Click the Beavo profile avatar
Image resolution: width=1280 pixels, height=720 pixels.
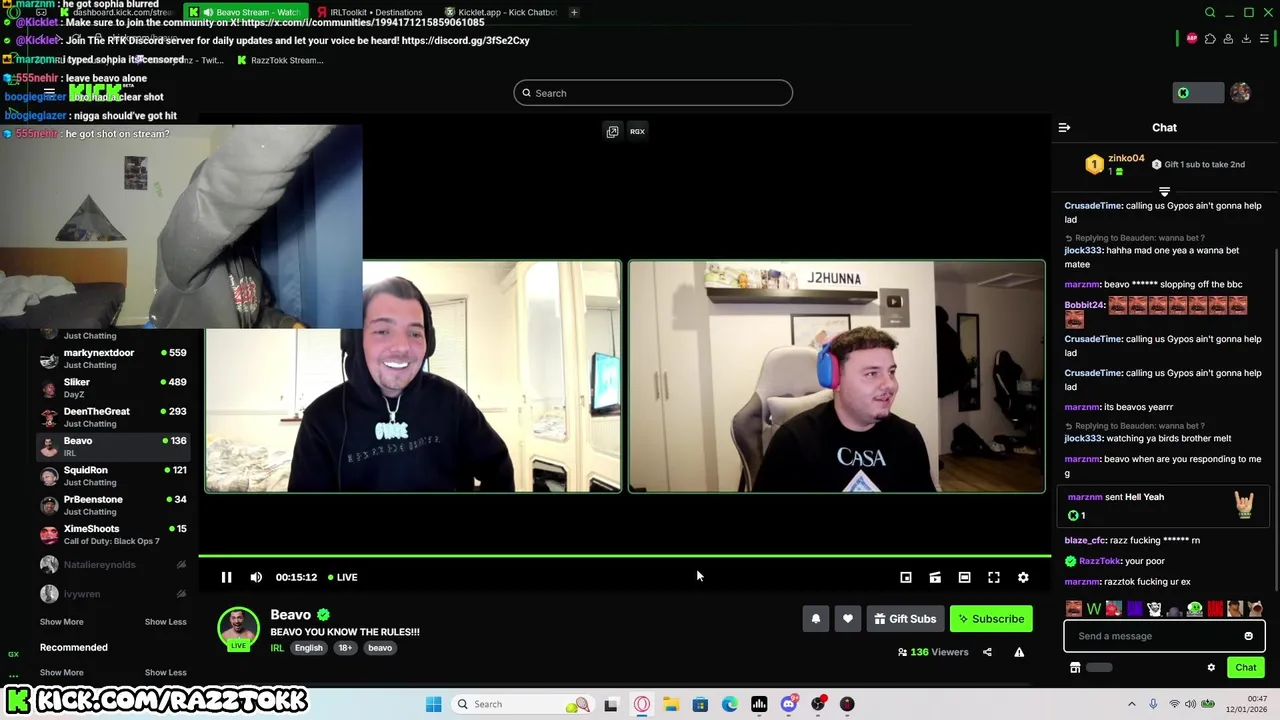coord(238,628)
